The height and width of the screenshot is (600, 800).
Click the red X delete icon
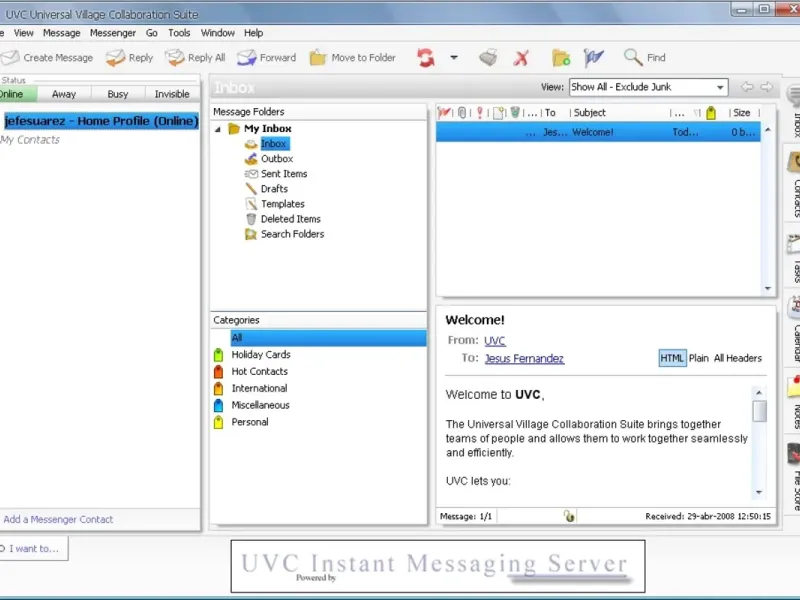click(521, 58)
